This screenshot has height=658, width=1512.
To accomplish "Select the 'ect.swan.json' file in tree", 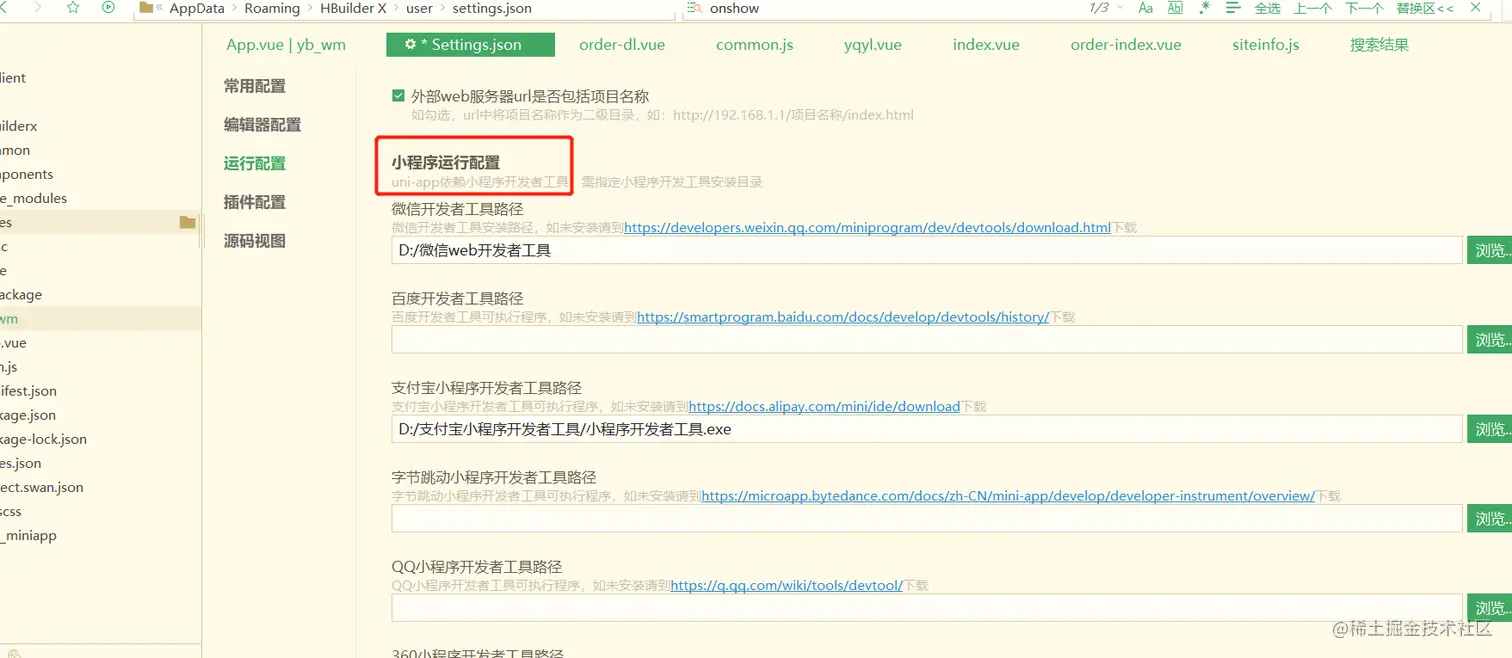I will 42,487.
